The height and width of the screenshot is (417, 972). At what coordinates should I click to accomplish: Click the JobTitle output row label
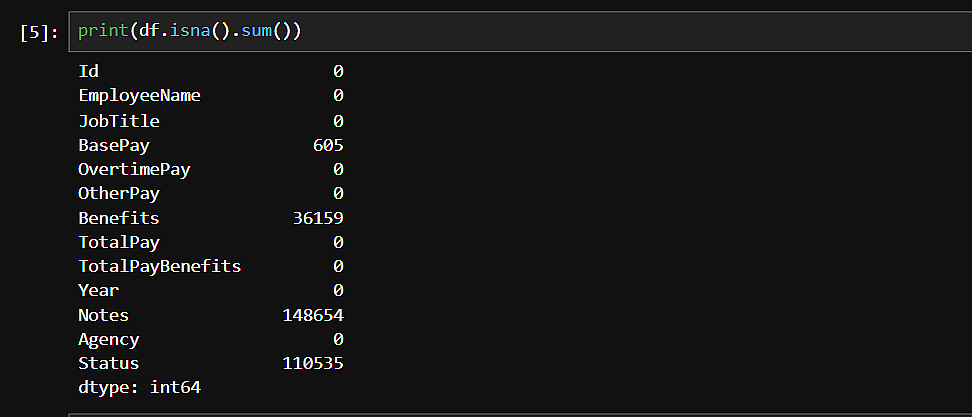click(119, 121)
